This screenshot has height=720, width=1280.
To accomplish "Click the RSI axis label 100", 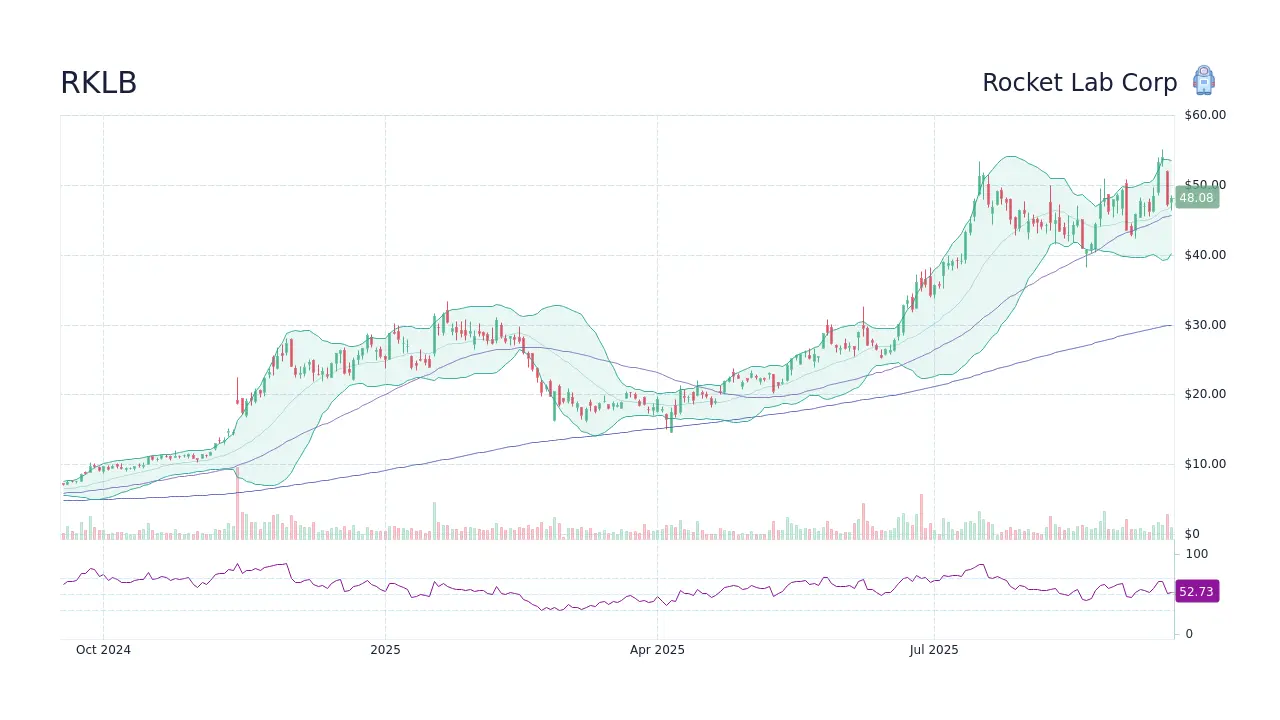I will (x=1197, y=554).
